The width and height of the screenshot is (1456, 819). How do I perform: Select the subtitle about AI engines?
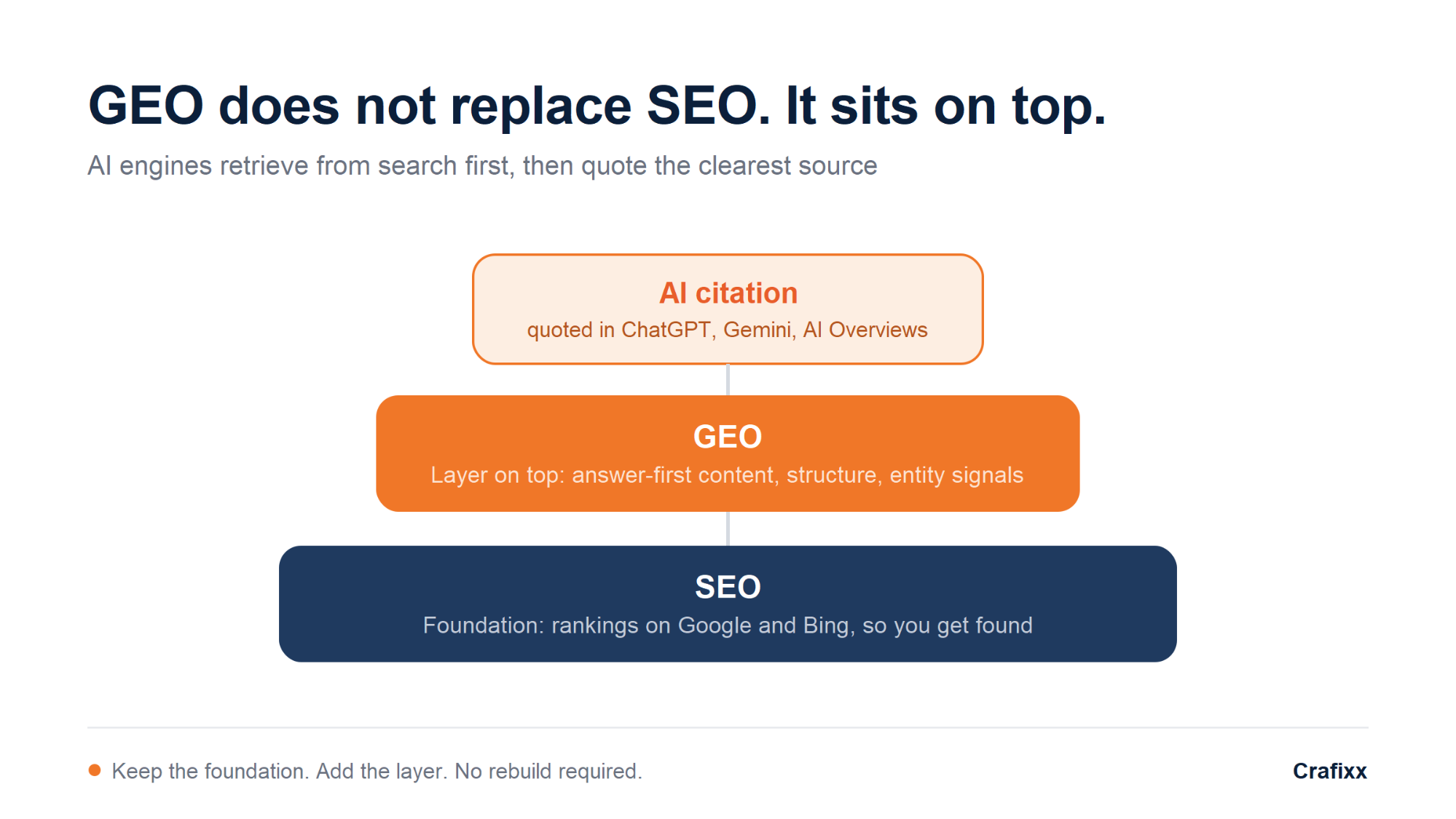482,166
